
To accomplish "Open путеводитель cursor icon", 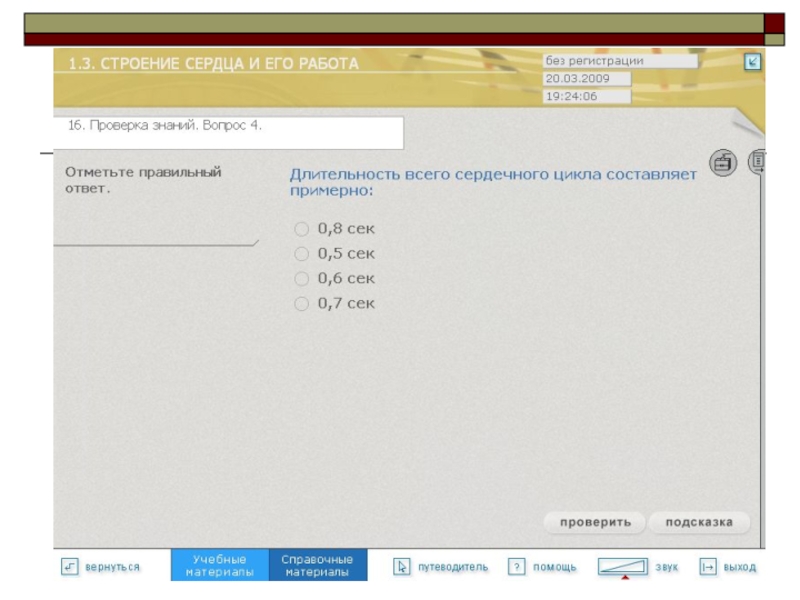I will click(402, 567).
